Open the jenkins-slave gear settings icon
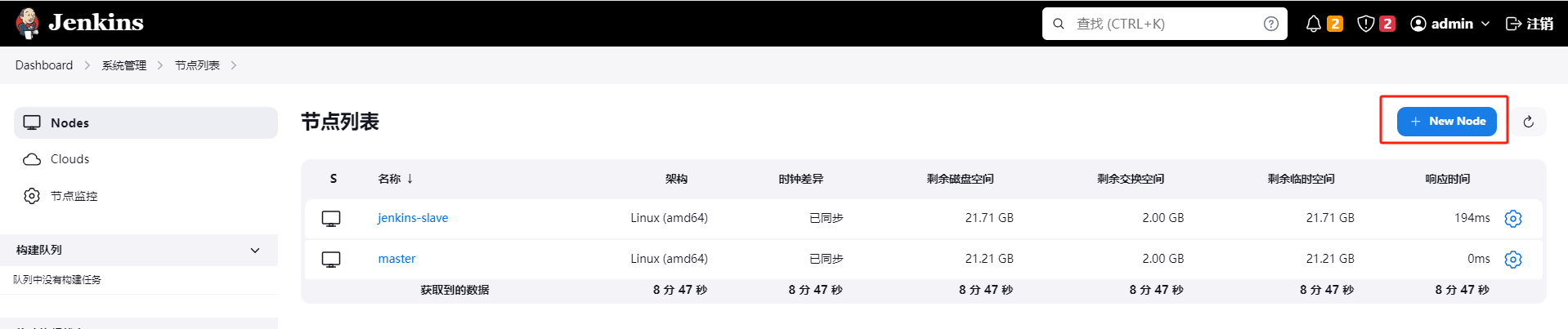1568x329 pixels. tap(1513, 219)
